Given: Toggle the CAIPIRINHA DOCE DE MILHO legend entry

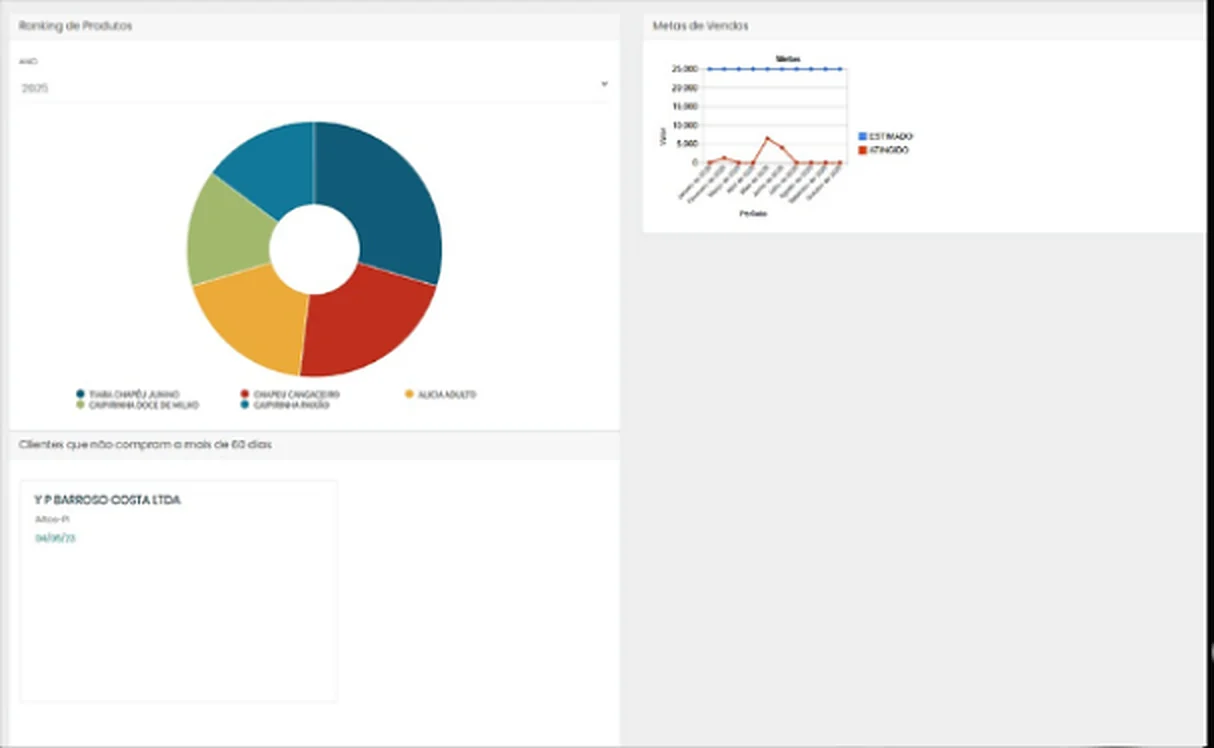Looking at the screenshot, I should point(138,405).
